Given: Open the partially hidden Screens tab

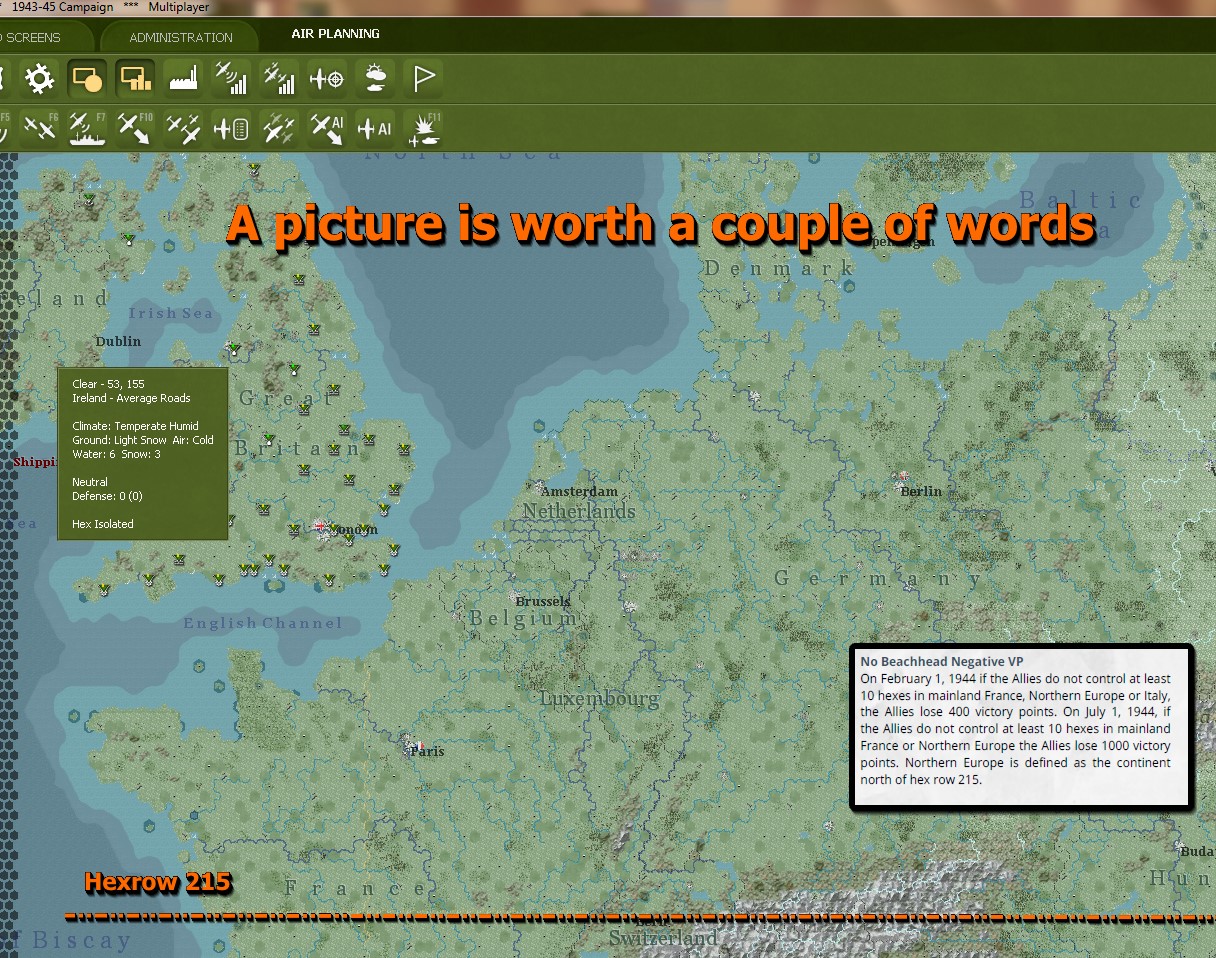Looking at the screenshot, I should coord(32,37).
